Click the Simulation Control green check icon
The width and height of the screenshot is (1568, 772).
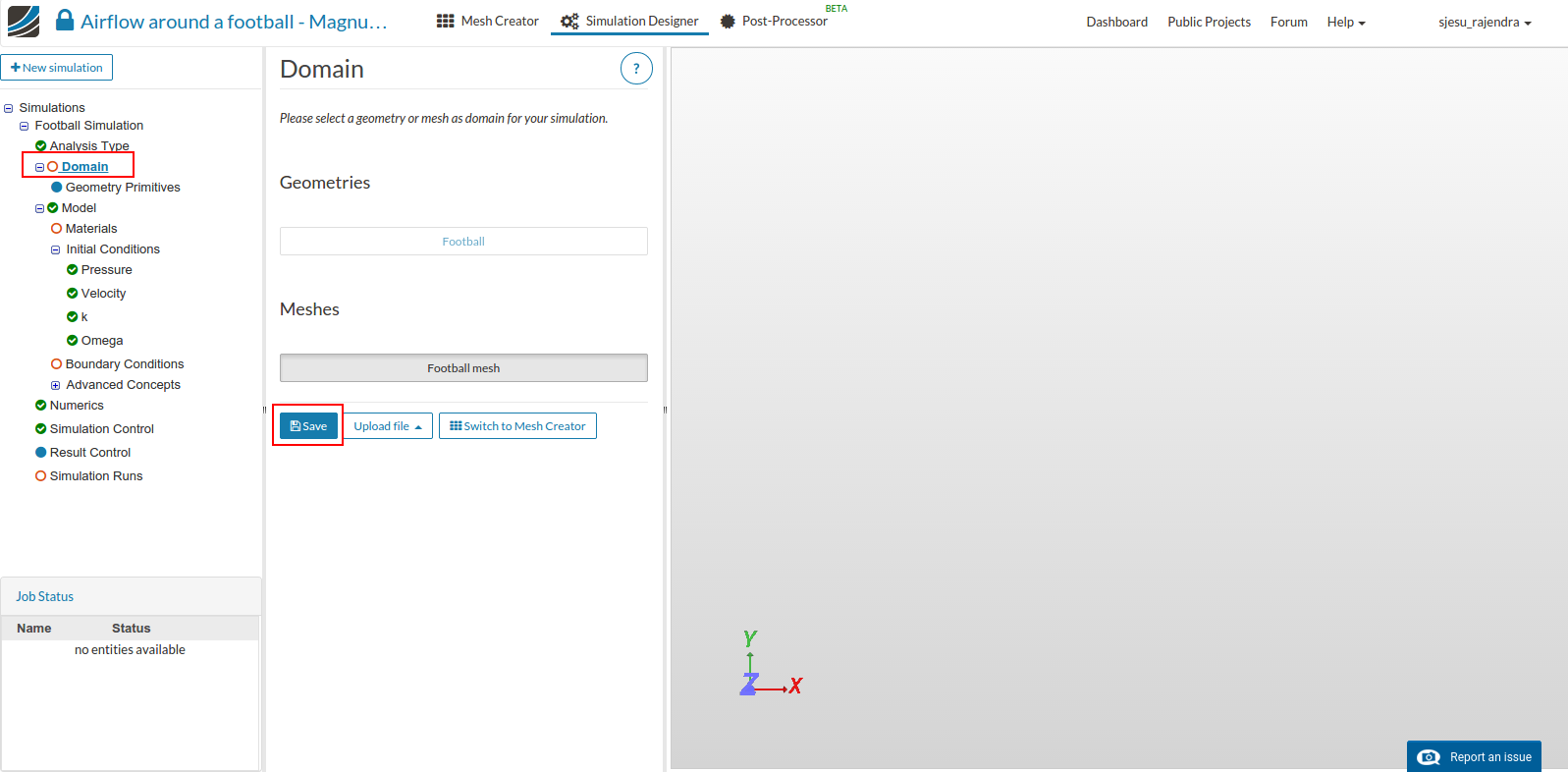pos(41,429)
